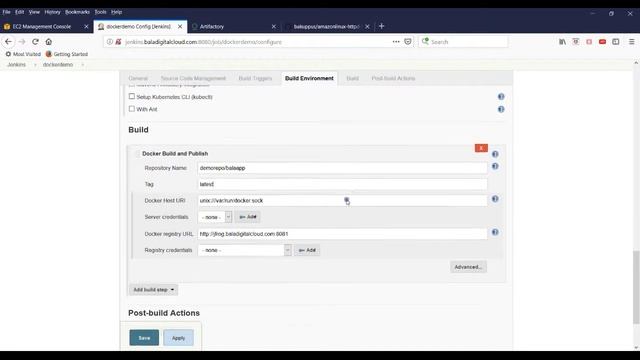Open the Tools menu
The image size is (640, 360).
coord(100,12)
